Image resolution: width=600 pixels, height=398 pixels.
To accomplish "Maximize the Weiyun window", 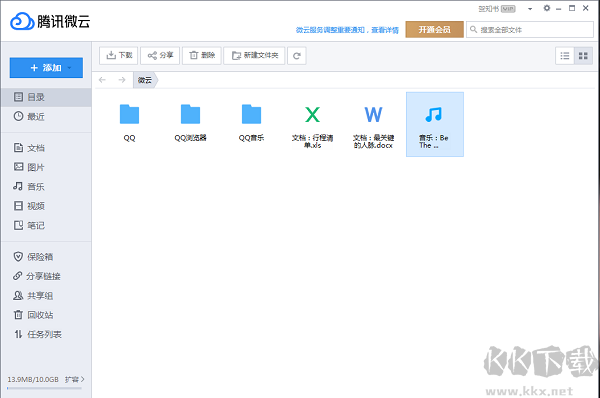I will [572, 8].
